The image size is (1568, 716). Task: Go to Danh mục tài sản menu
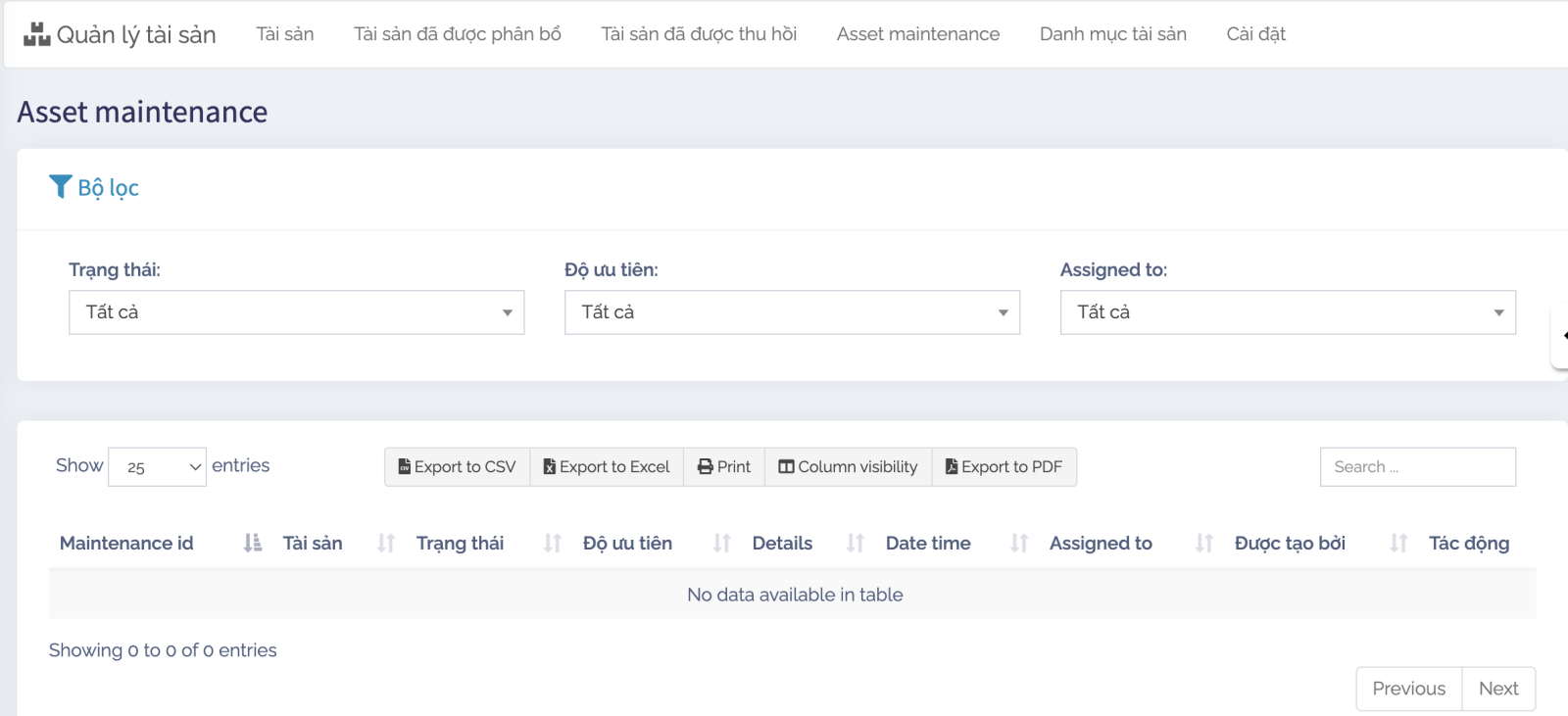coord(1112,34)
